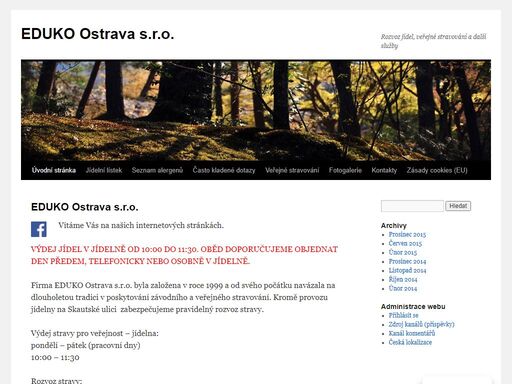512x384 pixels.
Task: Click the Hledat search button
Action: pos(458,206)
